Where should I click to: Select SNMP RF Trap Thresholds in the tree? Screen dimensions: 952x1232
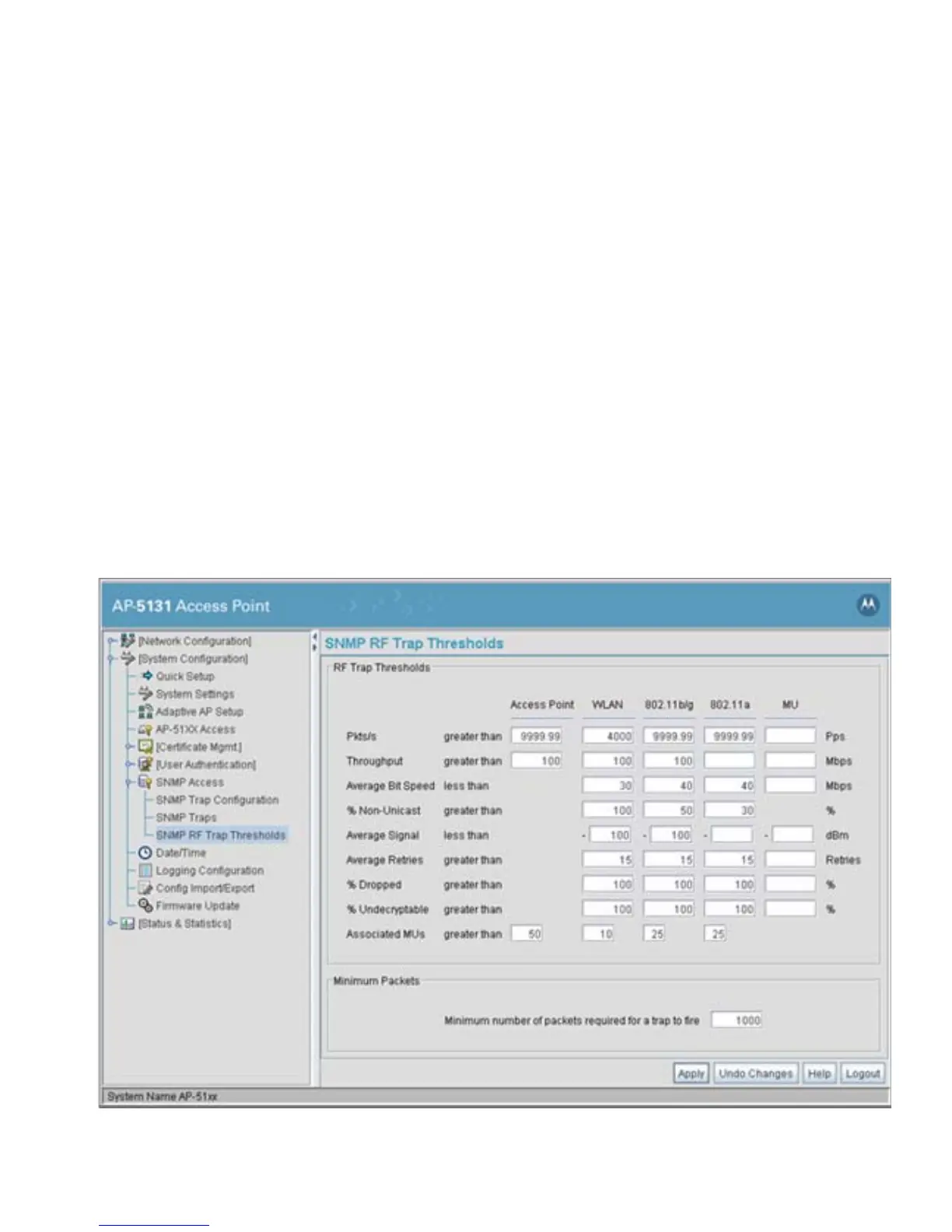click(221, 835)
